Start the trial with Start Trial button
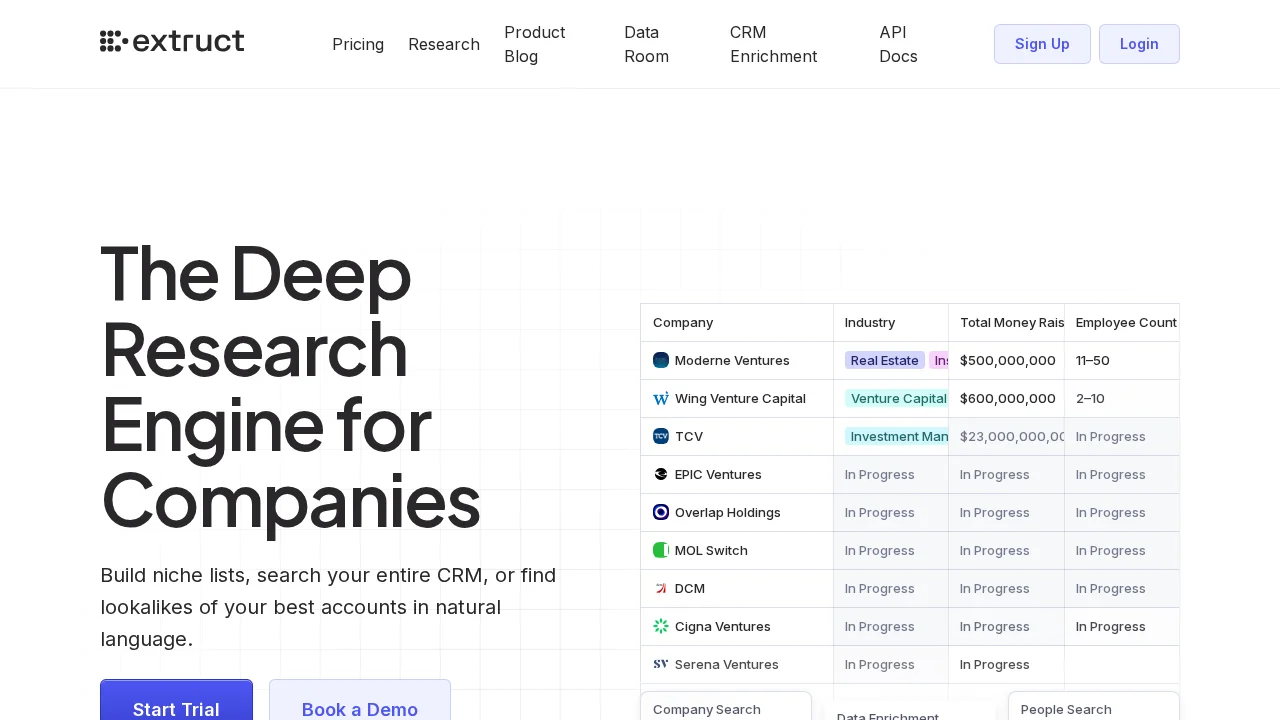 pyautogui.click(x=176, y=705)
